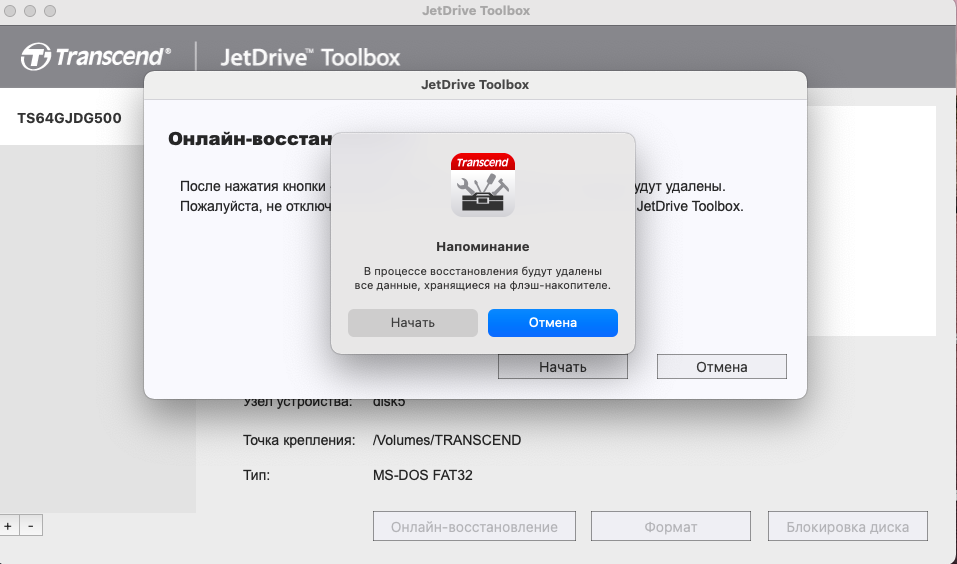
Task: Select the TS64GJDG500 device in sidebar
Action: pyautogui.click(x=72, y=118)
